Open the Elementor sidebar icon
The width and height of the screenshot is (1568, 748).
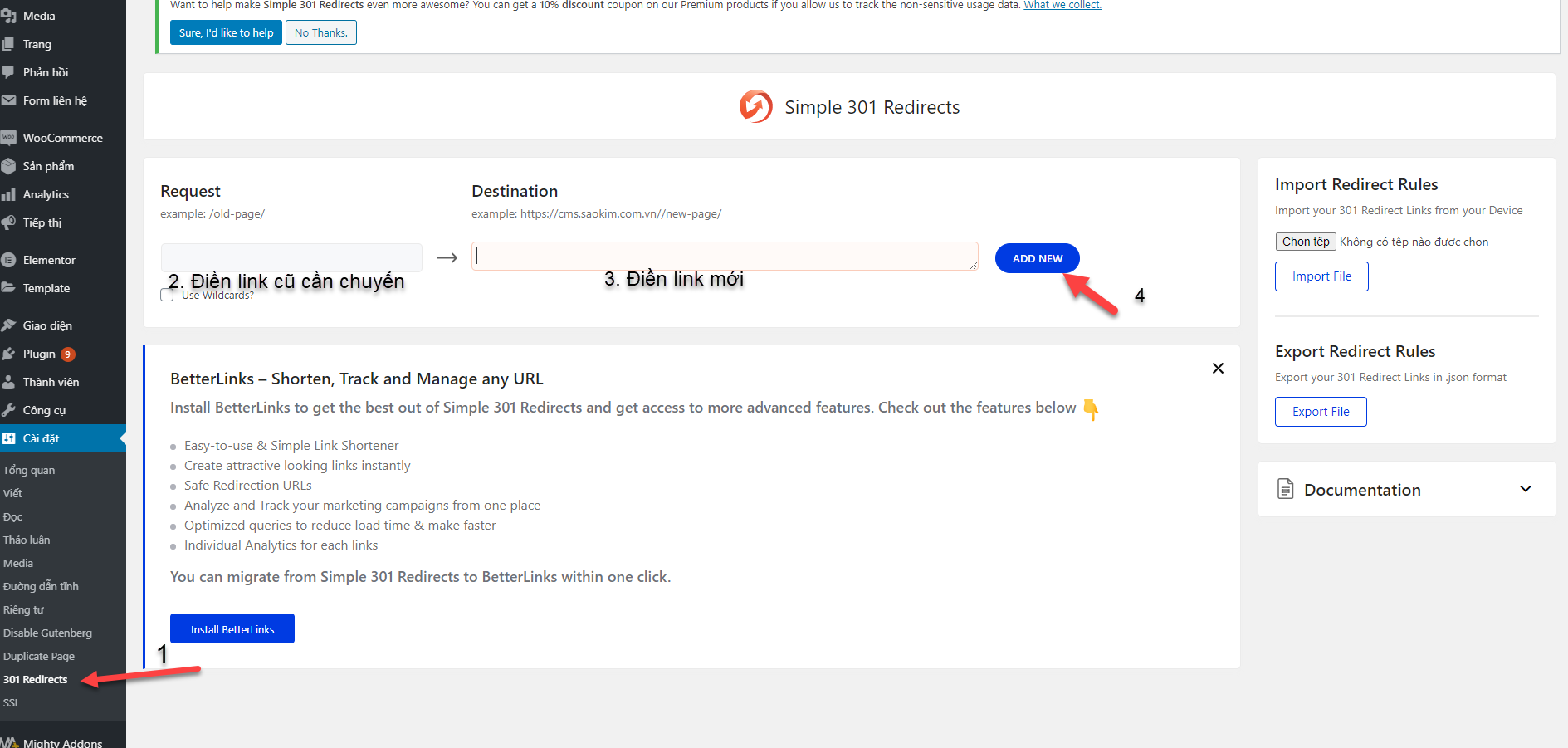(9, 260)
